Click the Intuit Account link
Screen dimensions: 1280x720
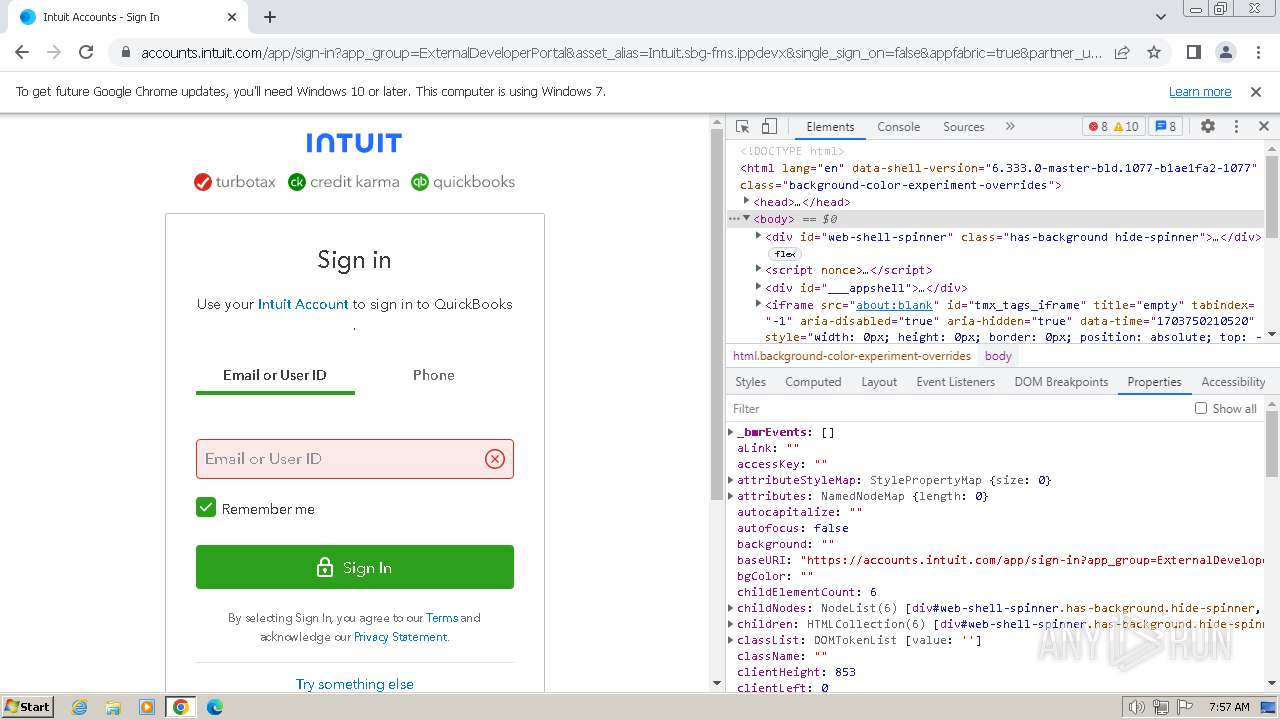point(303,304)
